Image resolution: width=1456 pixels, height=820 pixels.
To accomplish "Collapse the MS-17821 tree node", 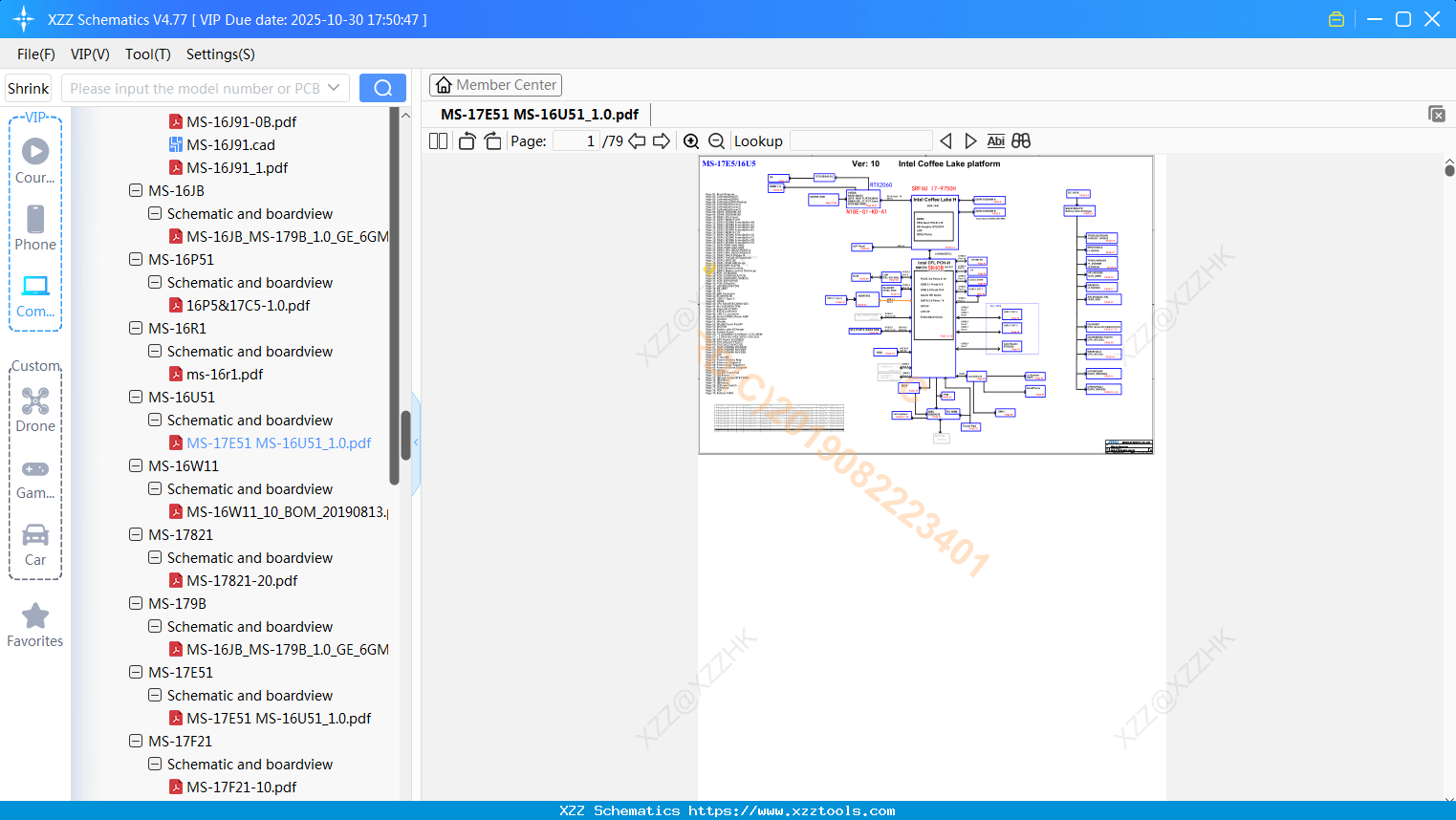I will pos(136,534).
